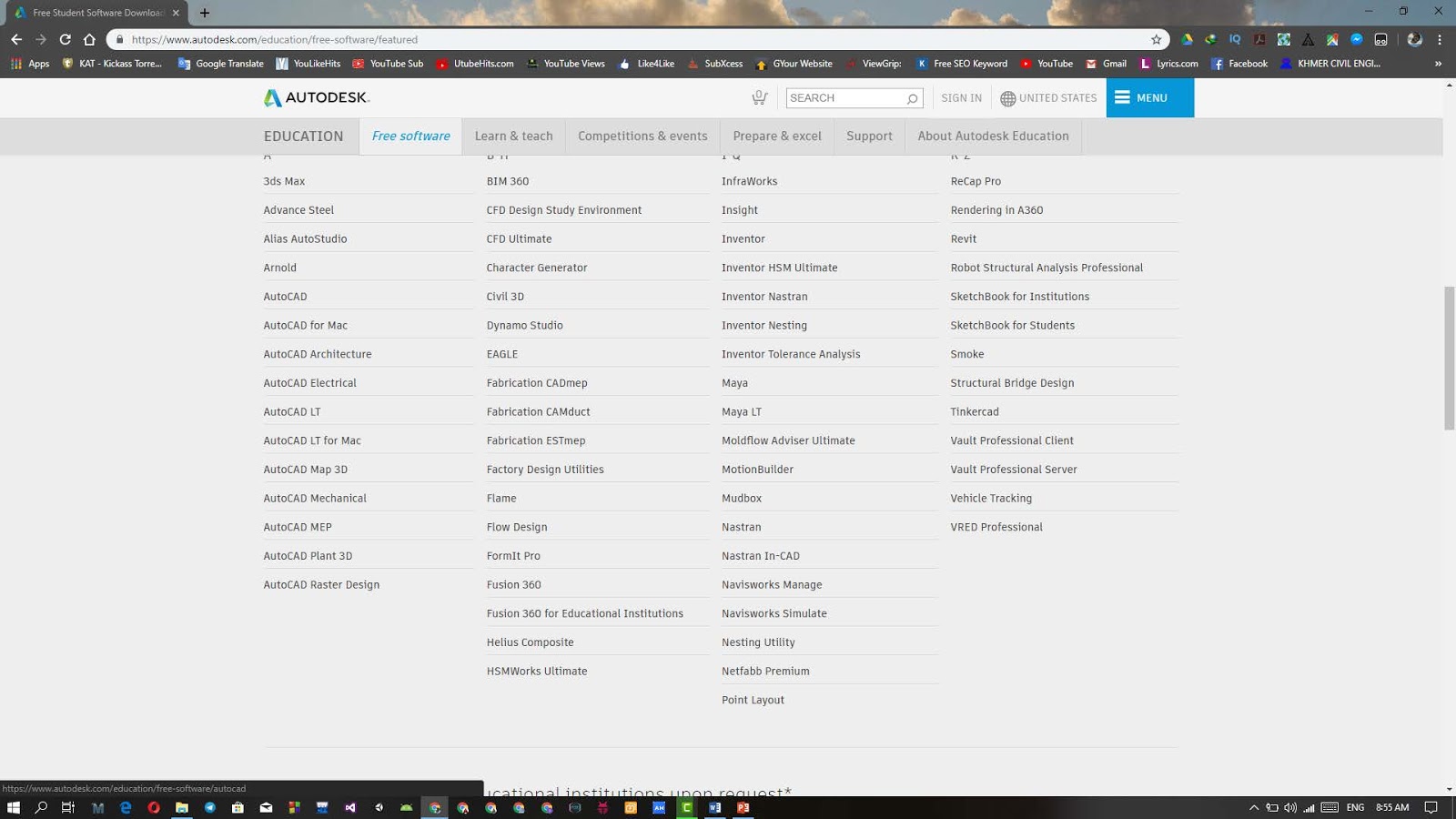Open the action center notifications

(1431, 807)
